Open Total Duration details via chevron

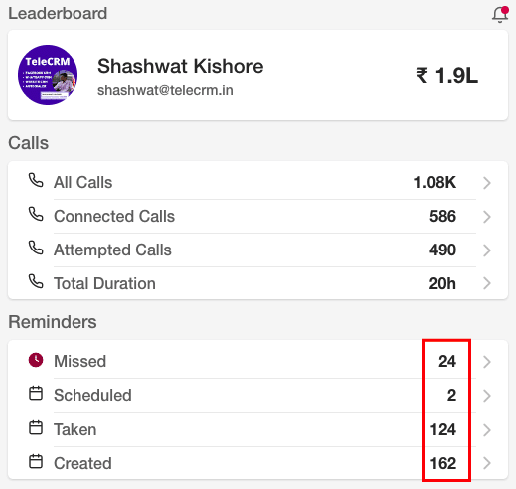click(x=487, y=283)
